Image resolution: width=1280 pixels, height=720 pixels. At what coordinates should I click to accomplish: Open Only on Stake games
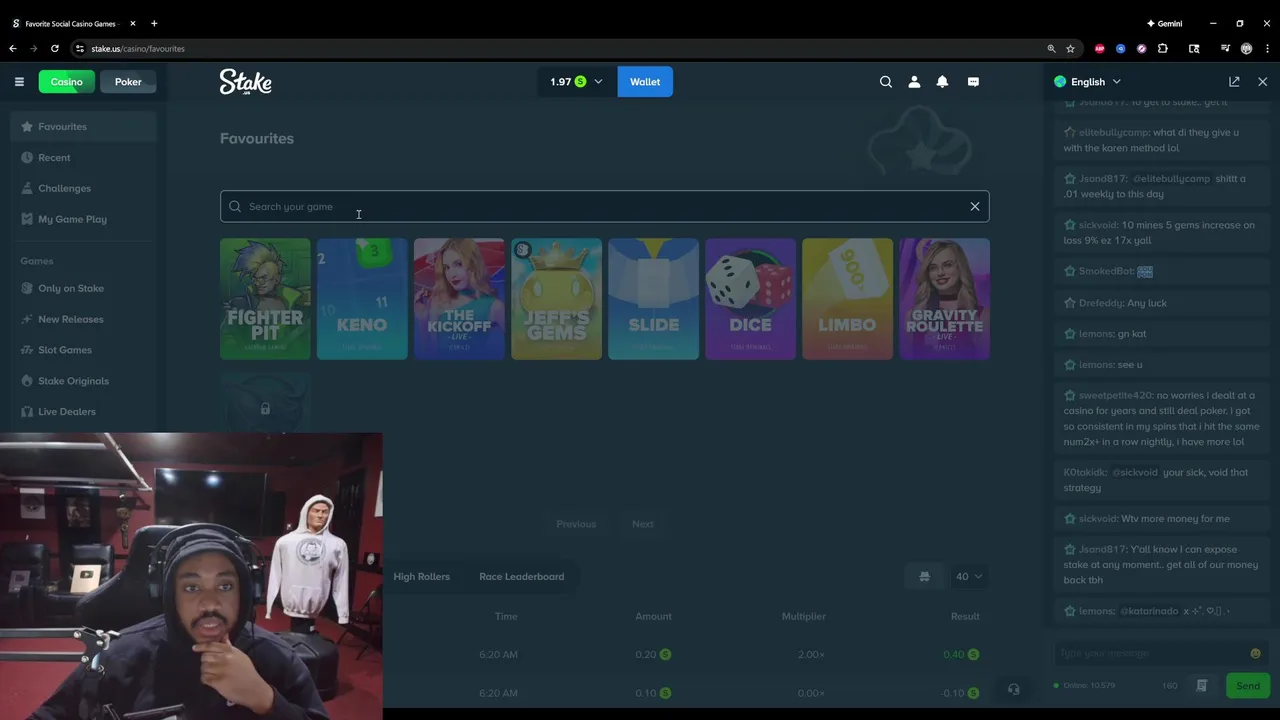click(84, 289)
